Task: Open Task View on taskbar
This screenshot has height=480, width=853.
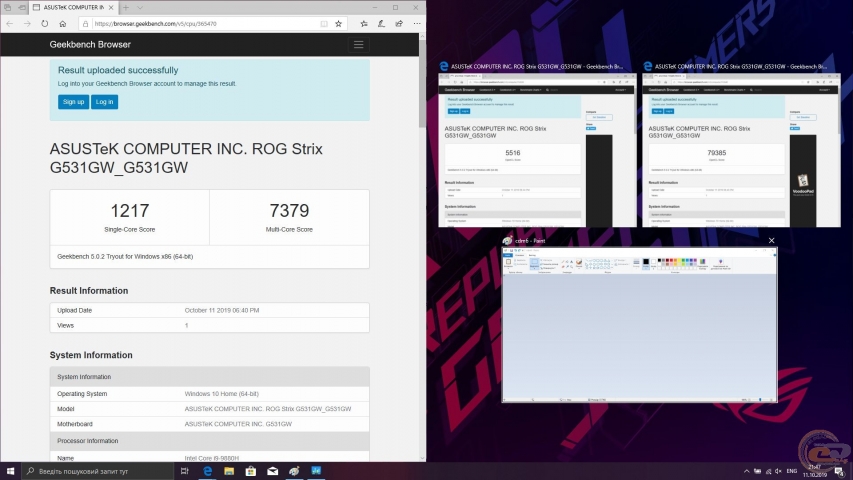Action: 184,471
